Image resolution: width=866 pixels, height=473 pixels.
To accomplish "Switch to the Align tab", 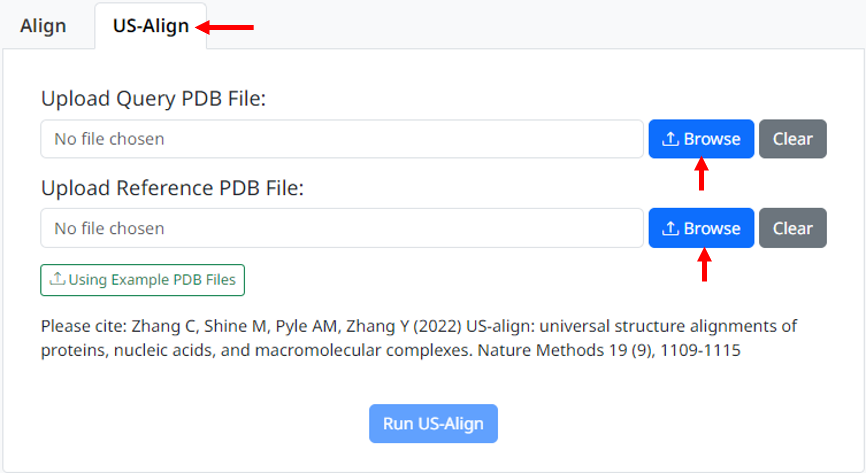I will click(43, 26).
